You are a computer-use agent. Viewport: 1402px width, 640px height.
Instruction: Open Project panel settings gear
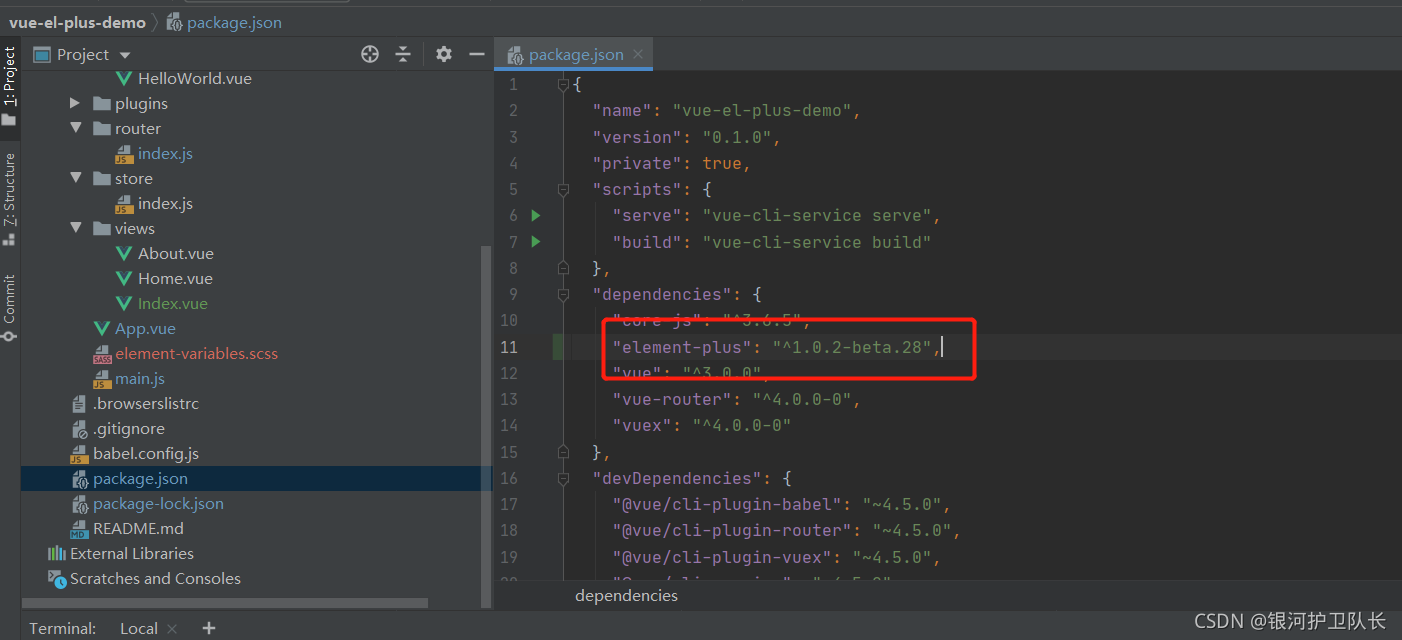pyautogui.click(x=444, y=54)
